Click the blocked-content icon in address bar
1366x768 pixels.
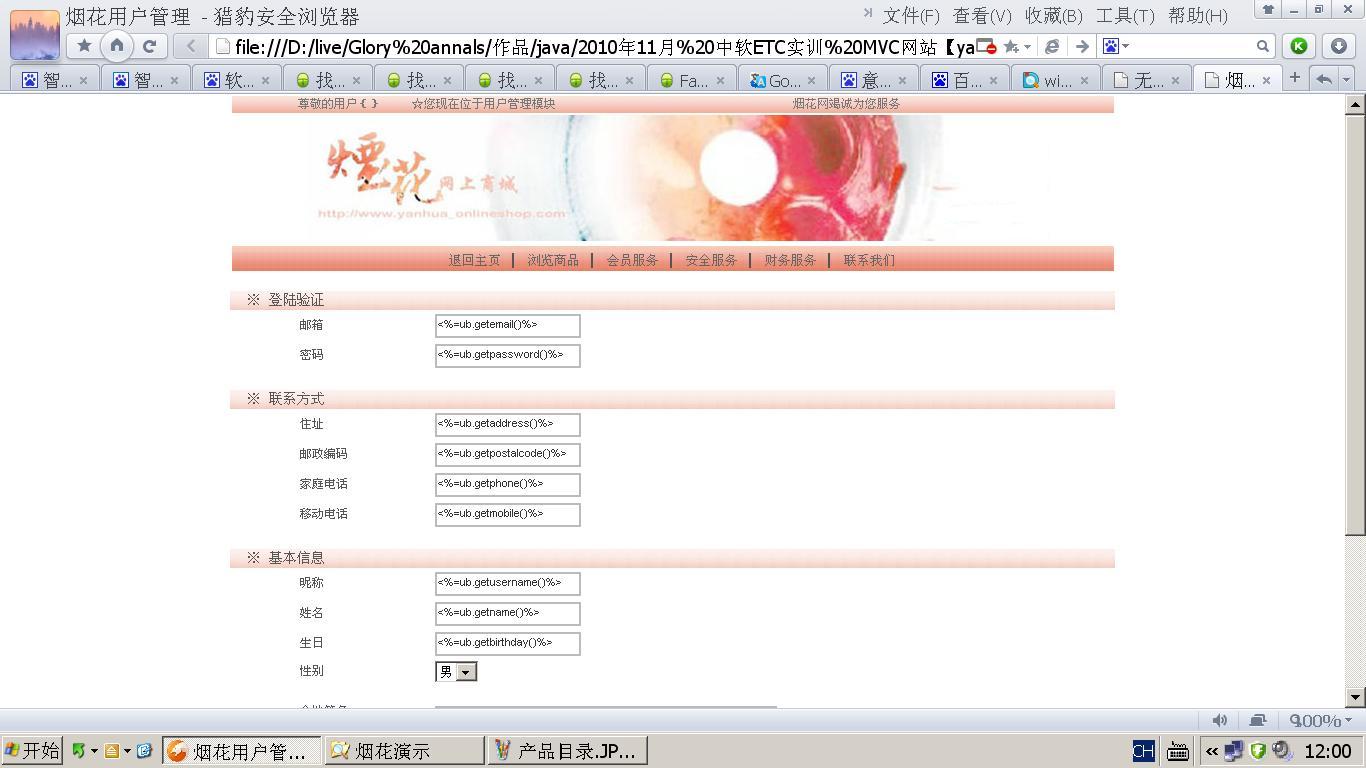coord(986,46)
